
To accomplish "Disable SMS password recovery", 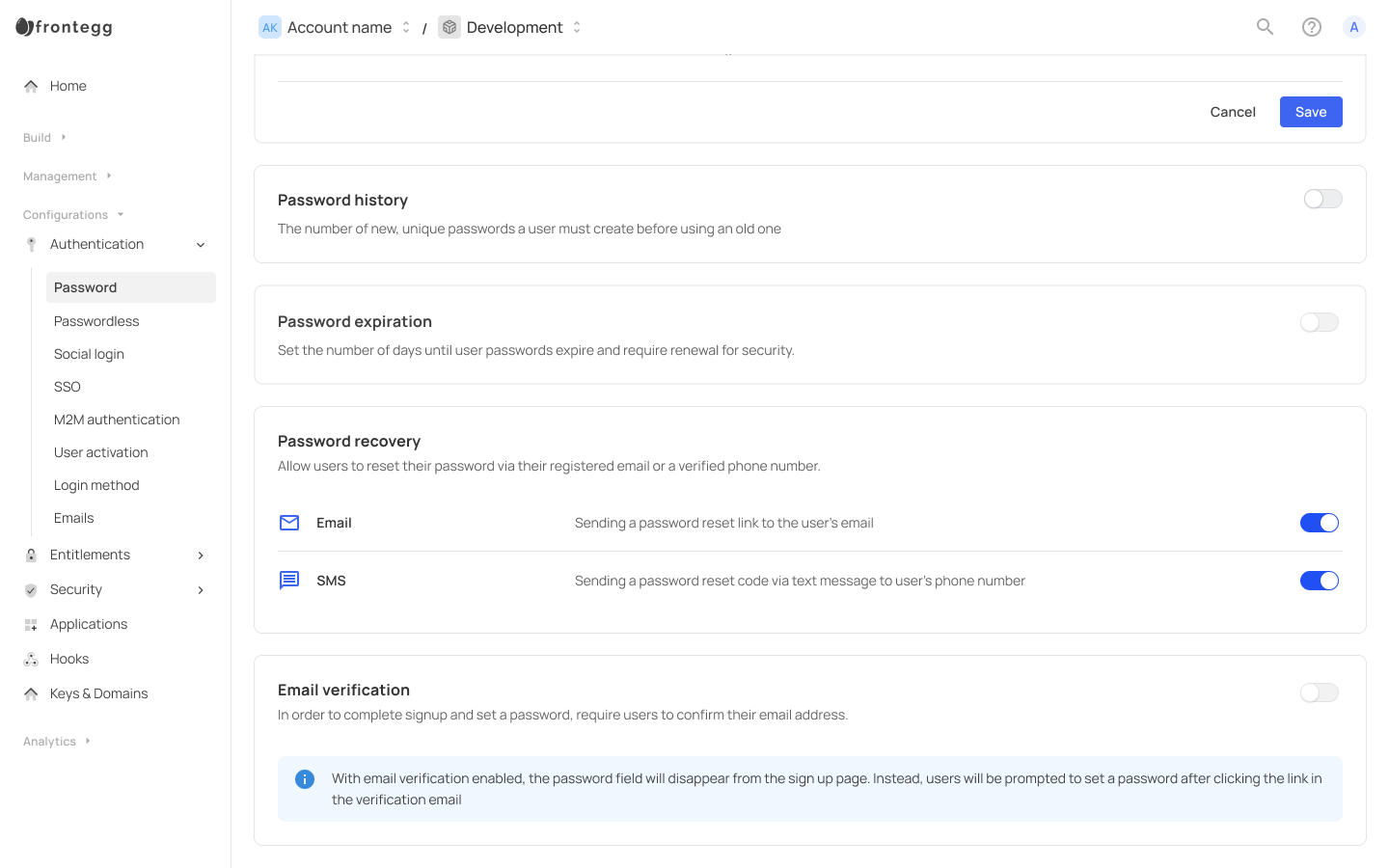I will (1320, 580).
